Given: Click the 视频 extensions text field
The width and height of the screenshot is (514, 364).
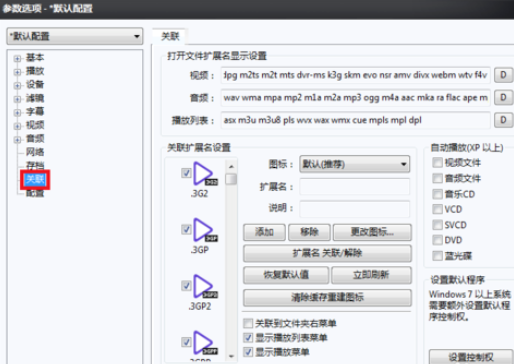Looking at the screenshot, I should click(x=355, y=75).
